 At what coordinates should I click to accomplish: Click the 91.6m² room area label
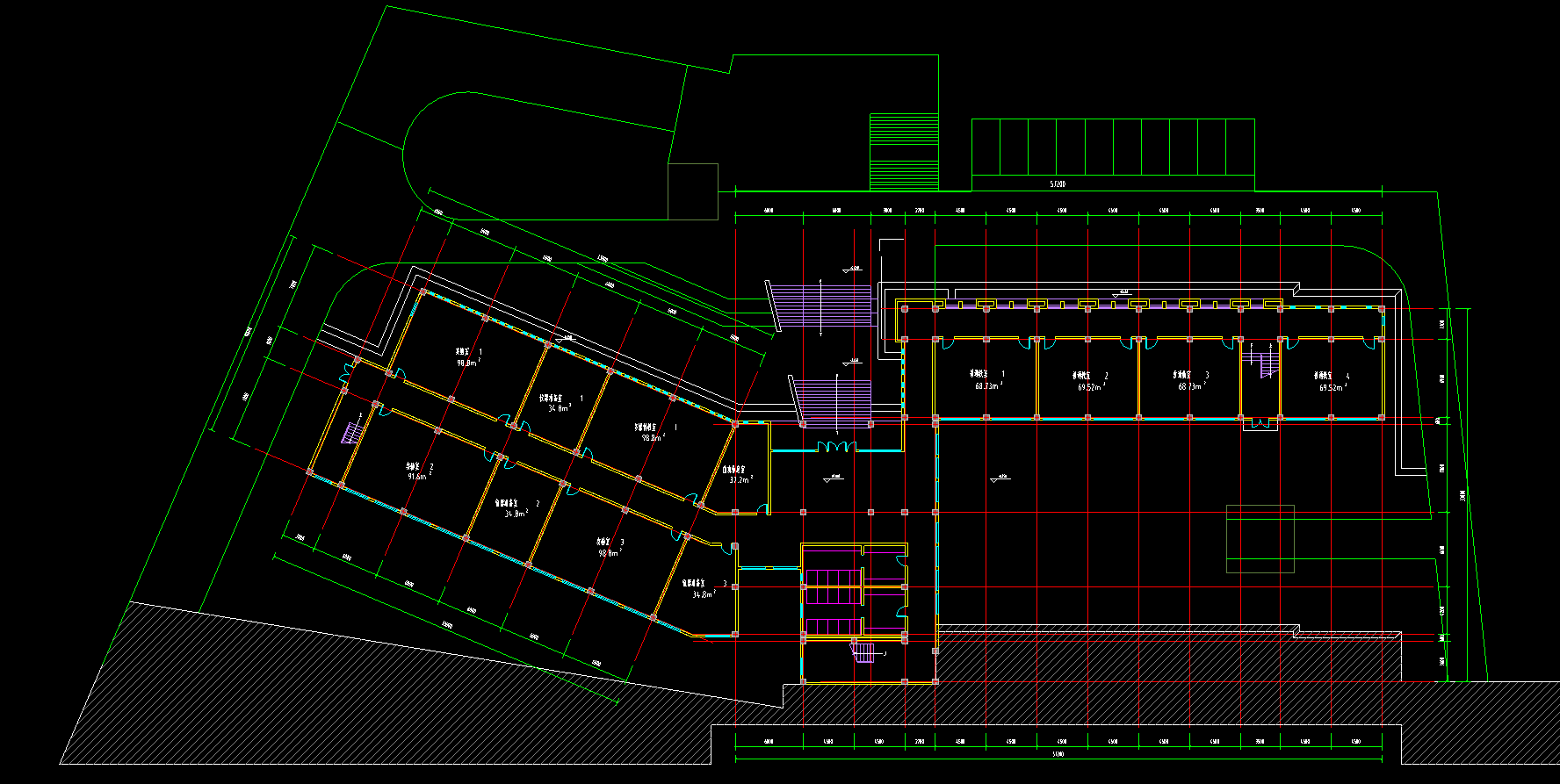pos(419,477)
